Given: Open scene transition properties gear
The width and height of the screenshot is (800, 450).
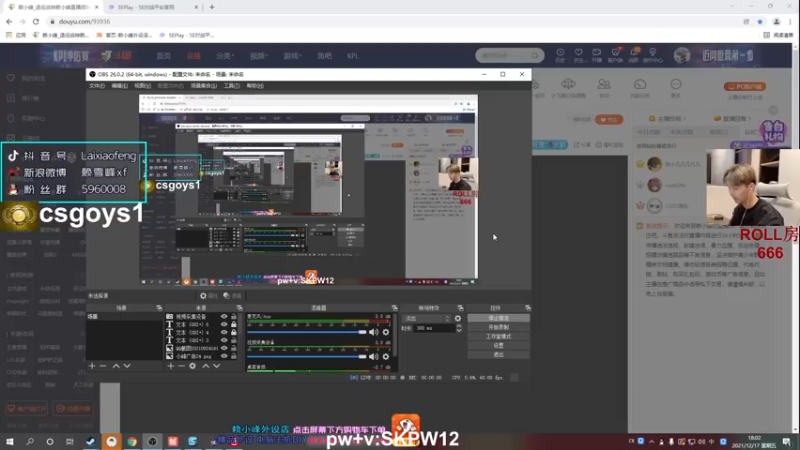Looking at the screenshot, I should pos(458,318).
